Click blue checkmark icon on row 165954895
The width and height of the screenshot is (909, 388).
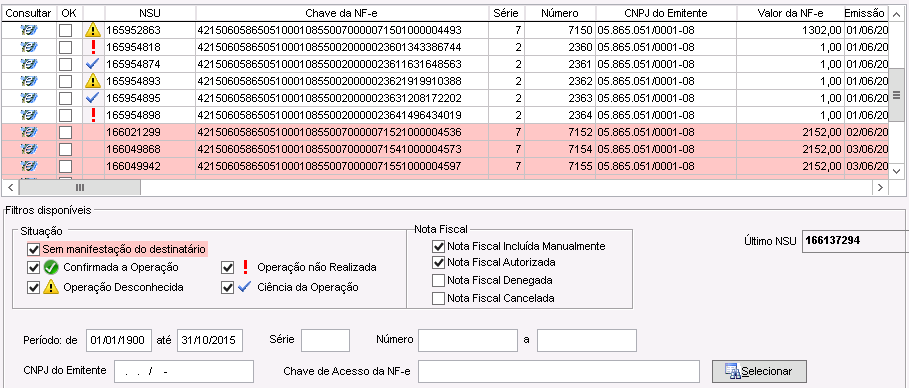click(93, 97)
